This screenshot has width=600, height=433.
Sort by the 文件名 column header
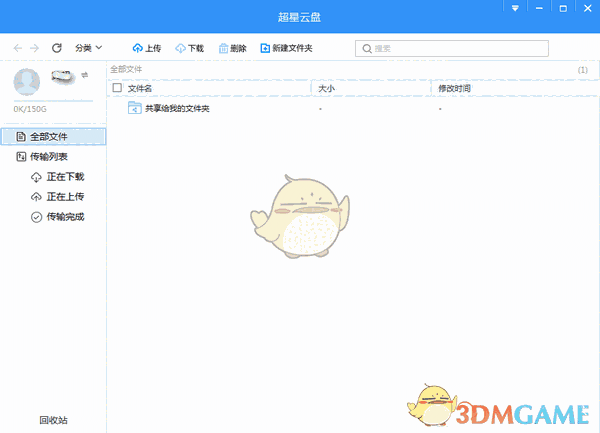pos(140,88)
